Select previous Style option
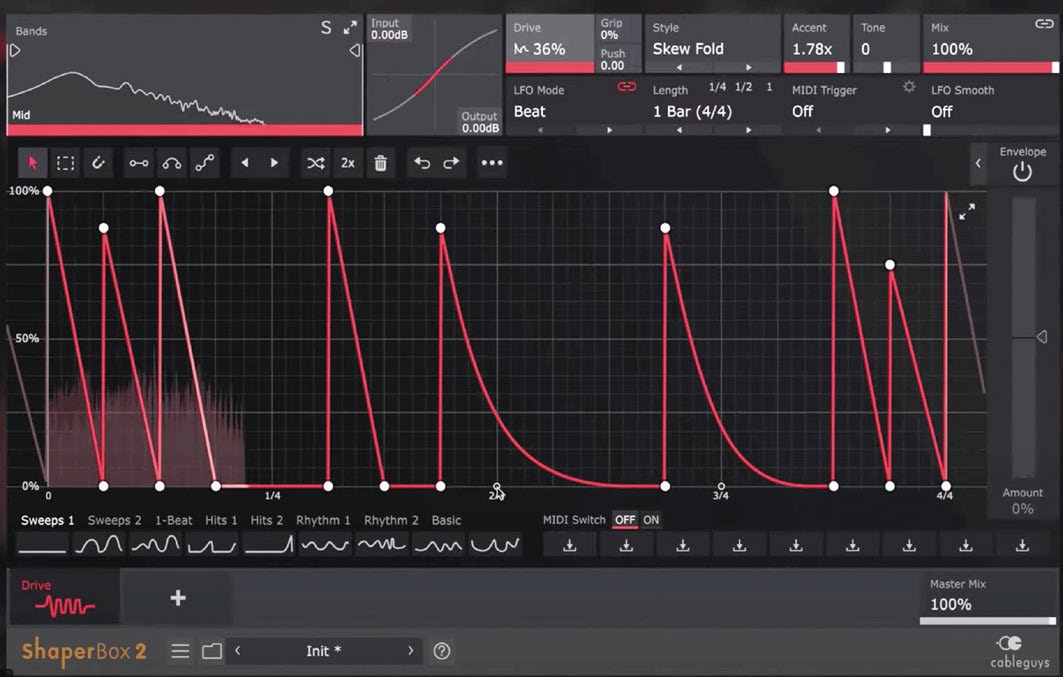 click(x=679, y=67)
